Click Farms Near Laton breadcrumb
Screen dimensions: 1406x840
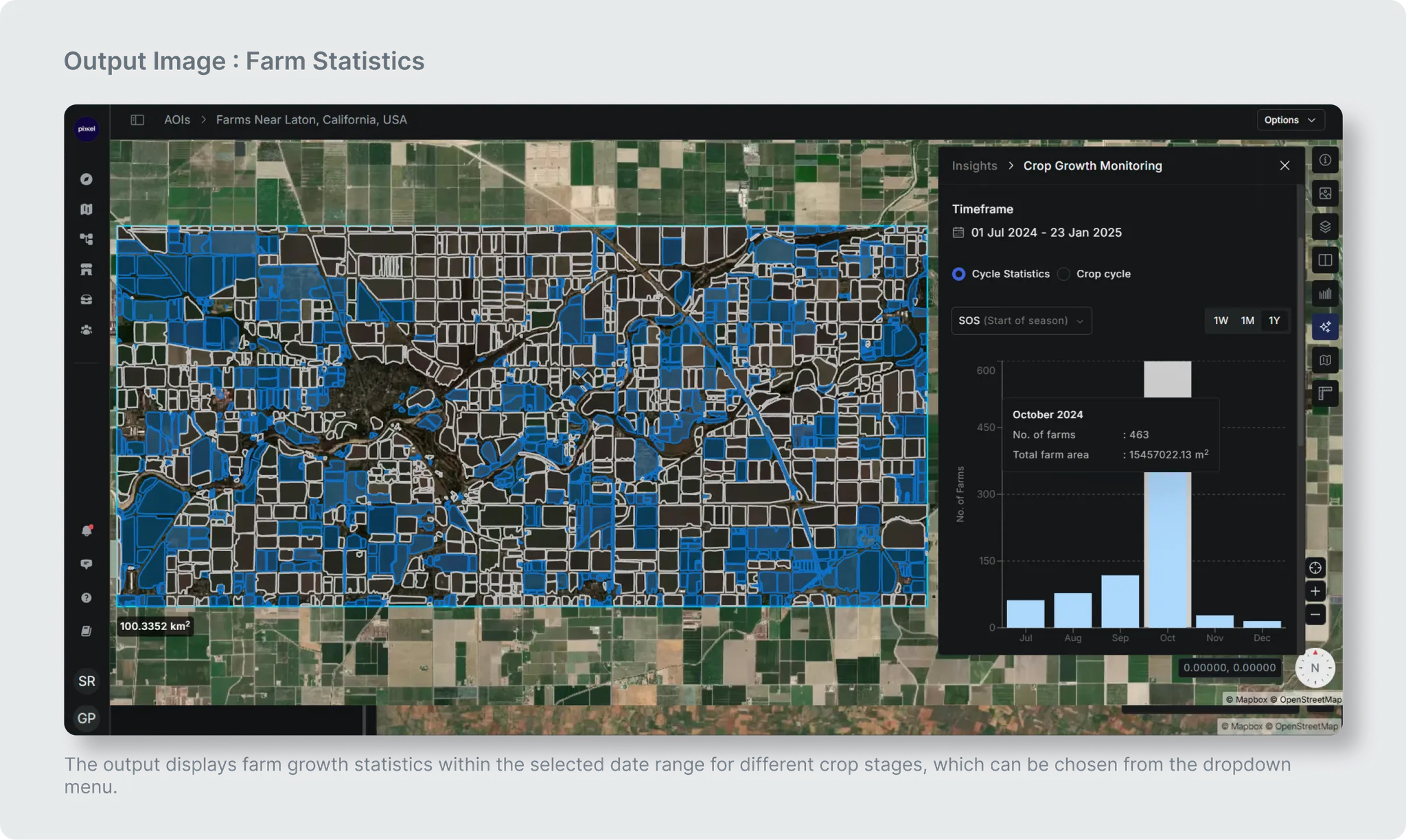311,119
